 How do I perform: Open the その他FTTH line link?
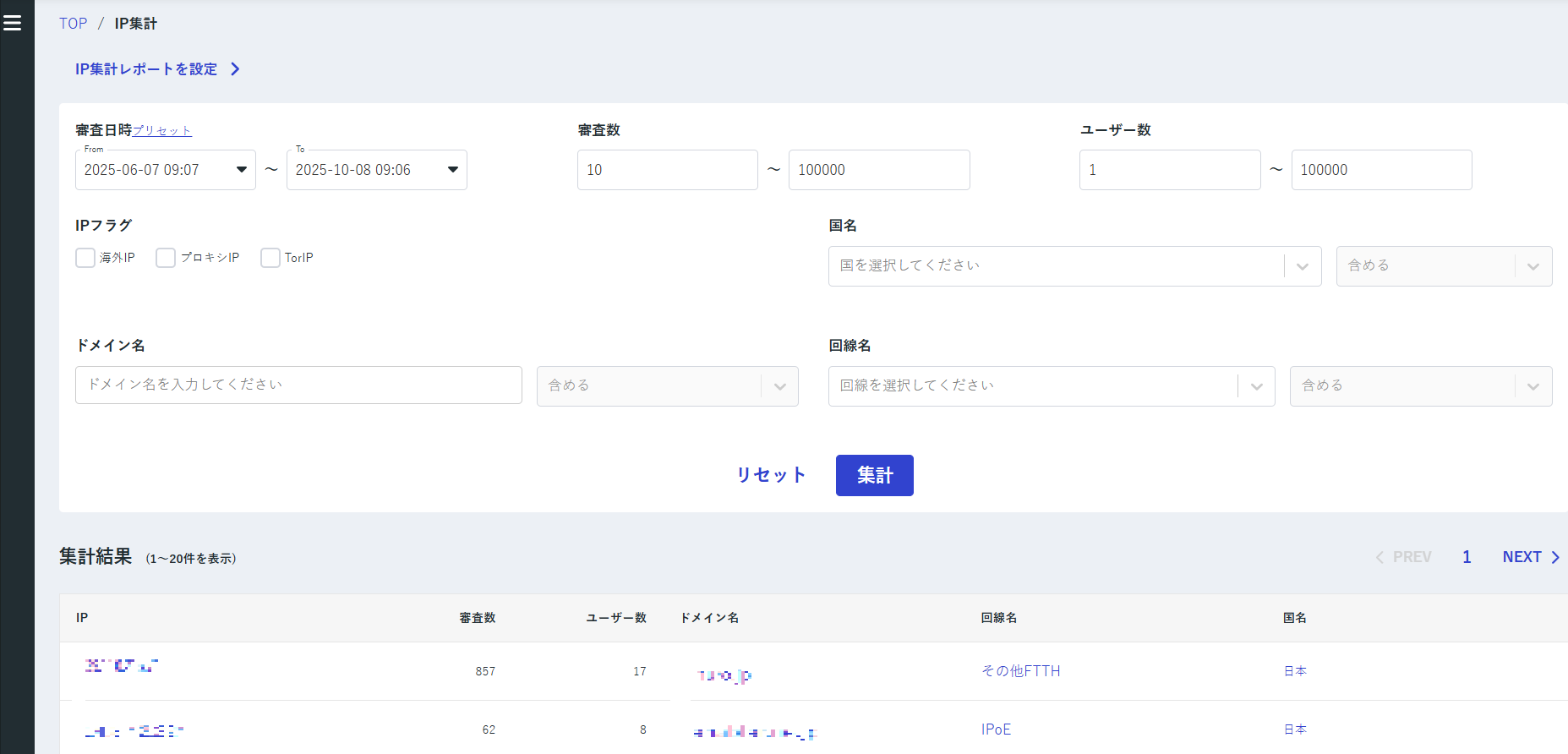(1021, 671)
